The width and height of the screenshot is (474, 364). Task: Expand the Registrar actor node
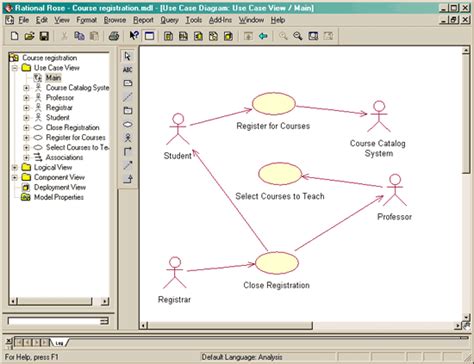coord(26,108)
